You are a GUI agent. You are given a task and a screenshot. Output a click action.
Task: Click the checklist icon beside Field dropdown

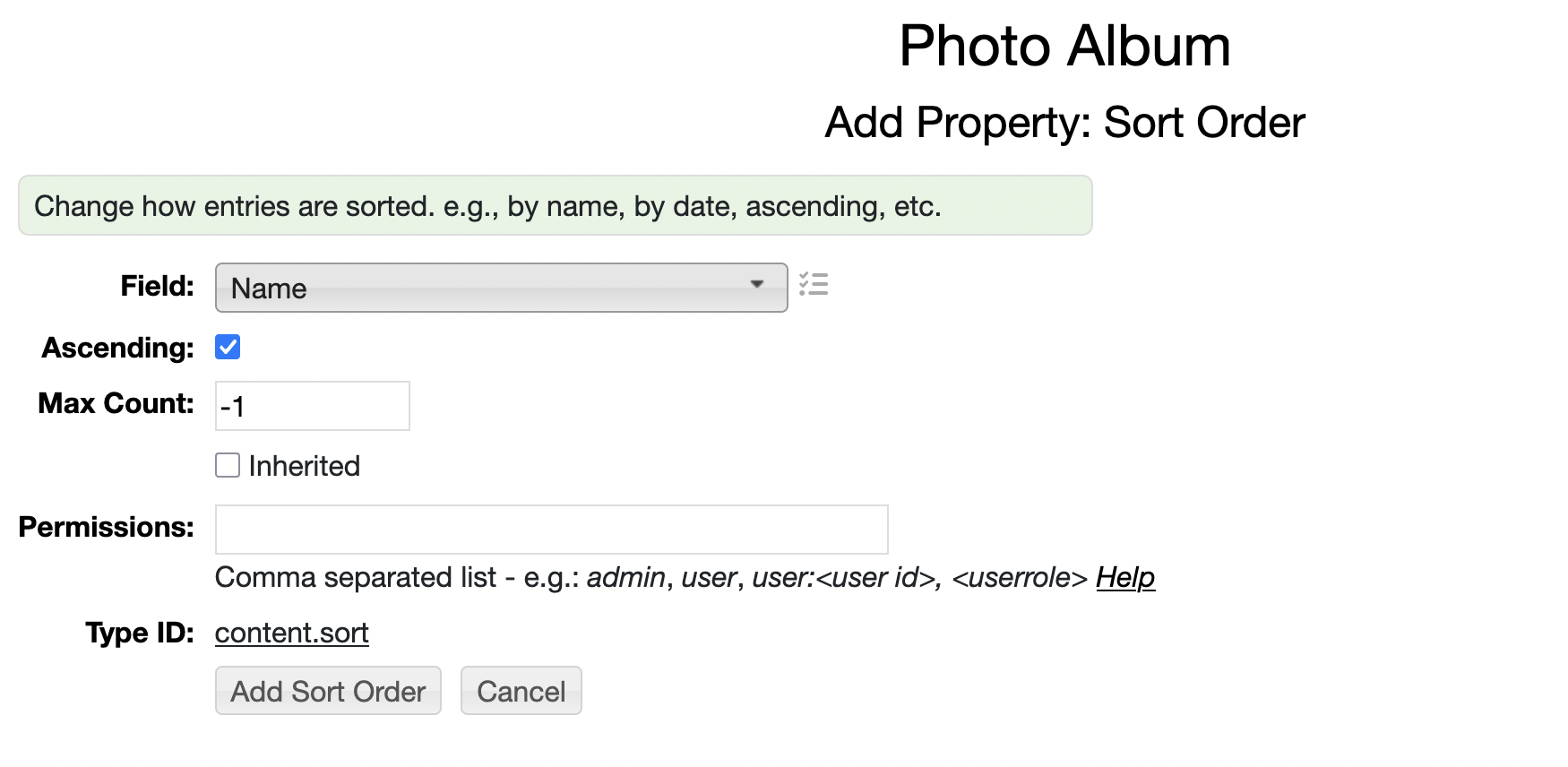pyautogui.click(x=814, y=285)
